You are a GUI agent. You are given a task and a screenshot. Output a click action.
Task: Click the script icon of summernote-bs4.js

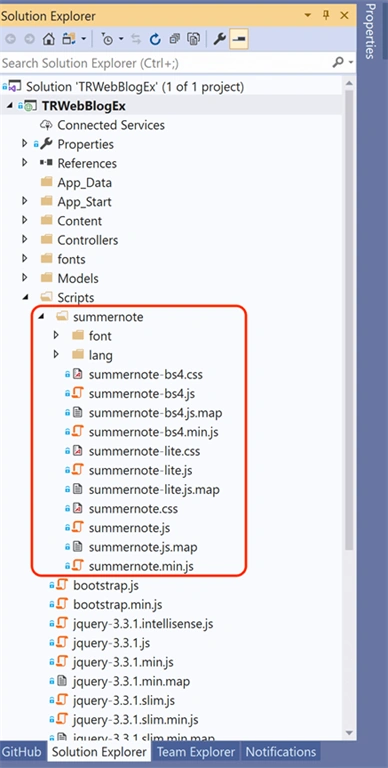[77, 393]
